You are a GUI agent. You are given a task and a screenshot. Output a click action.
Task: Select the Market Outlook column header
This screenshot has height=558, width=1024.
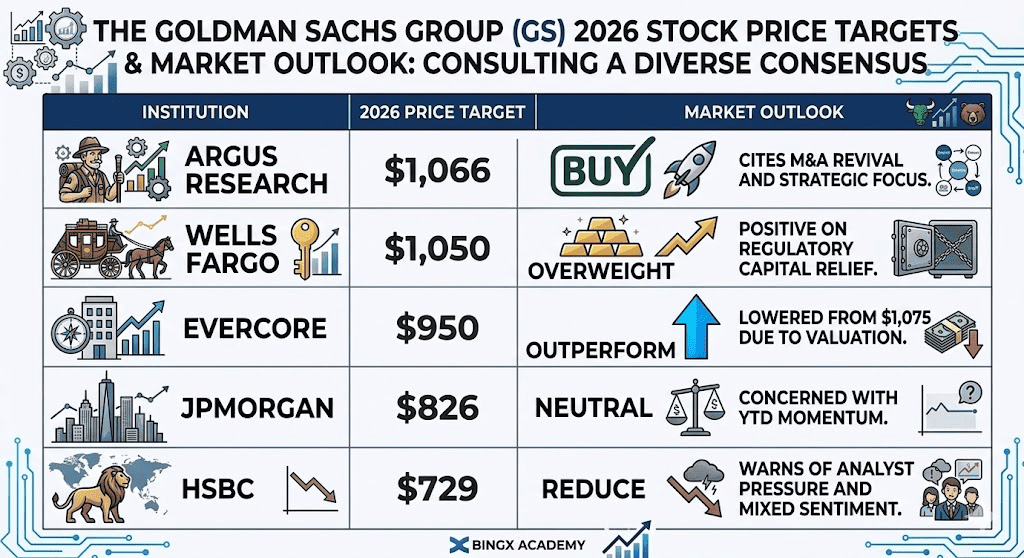763,112
